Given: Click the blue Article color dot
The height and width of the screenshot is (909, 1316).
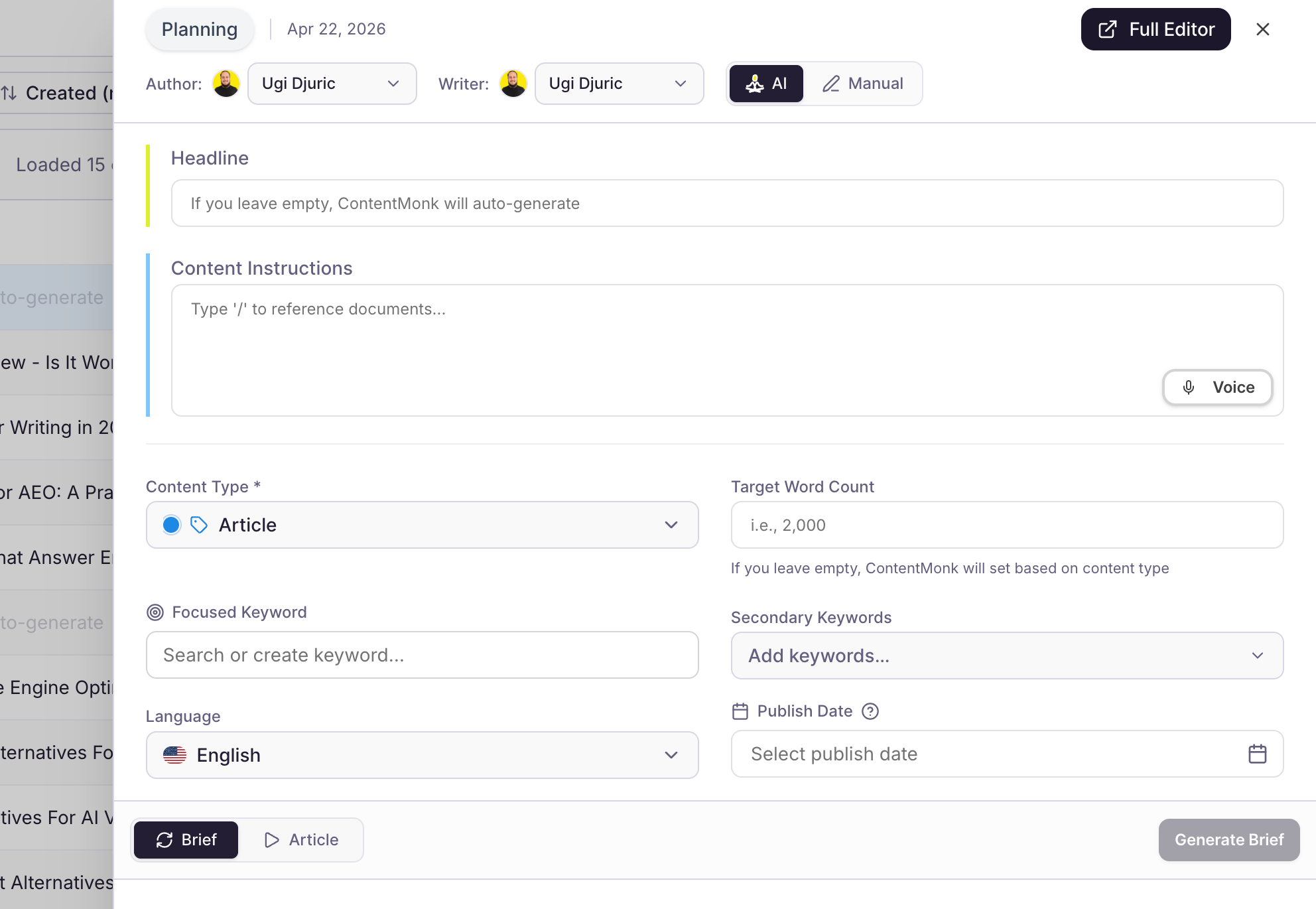Looking at the screenshot, I should (x=171, y=525).
